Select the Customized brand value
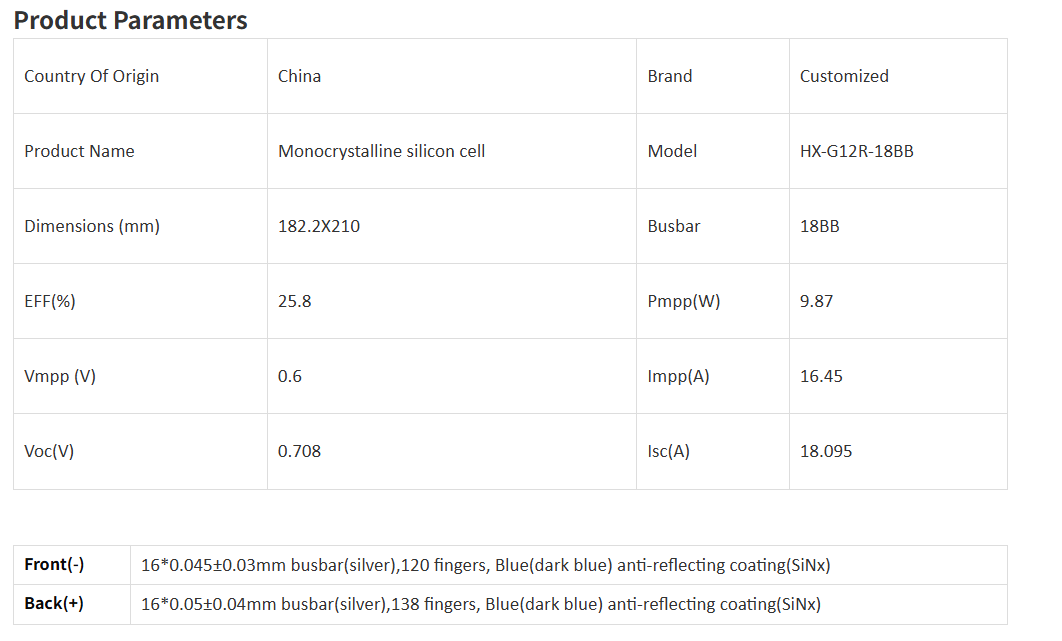Viewport: 1062px width, 641px height. [x=844, y=76]
